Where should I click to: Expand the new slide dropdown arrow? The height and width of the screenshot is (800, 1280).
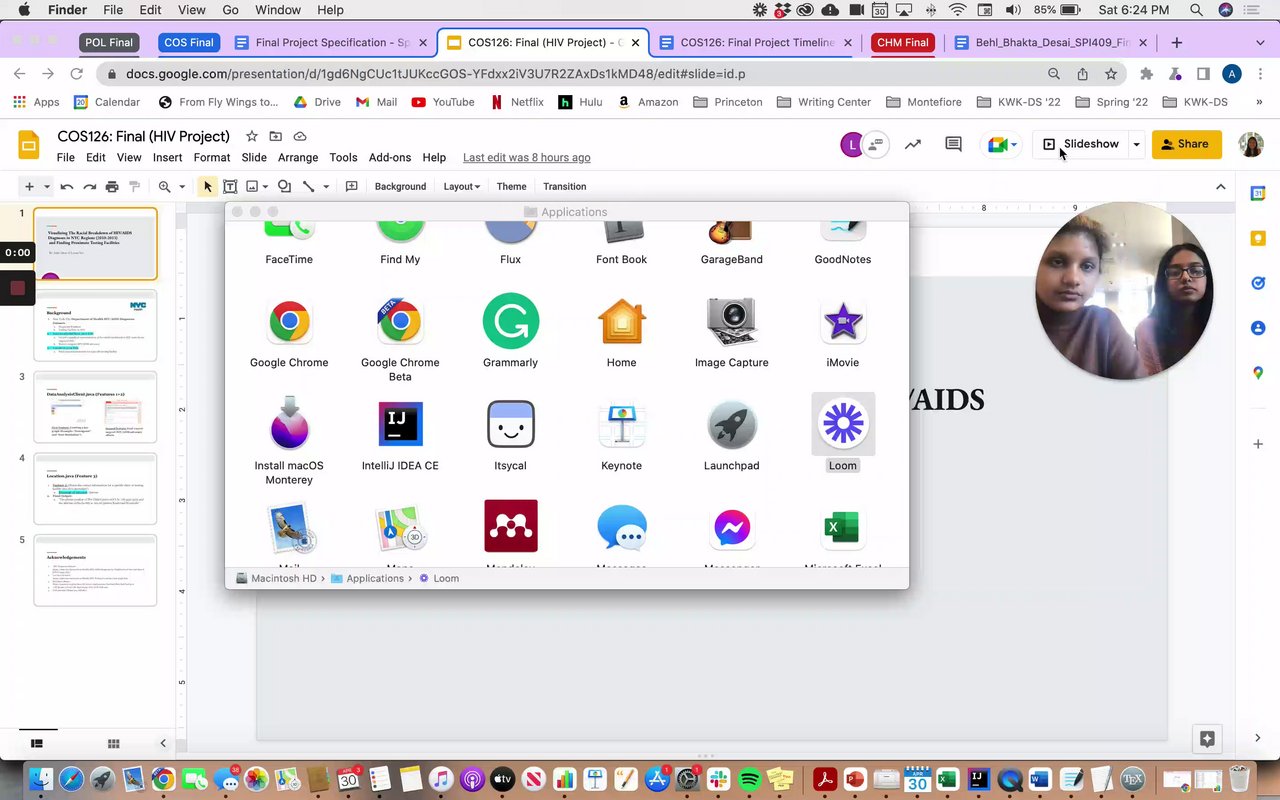tap(46, 187)
